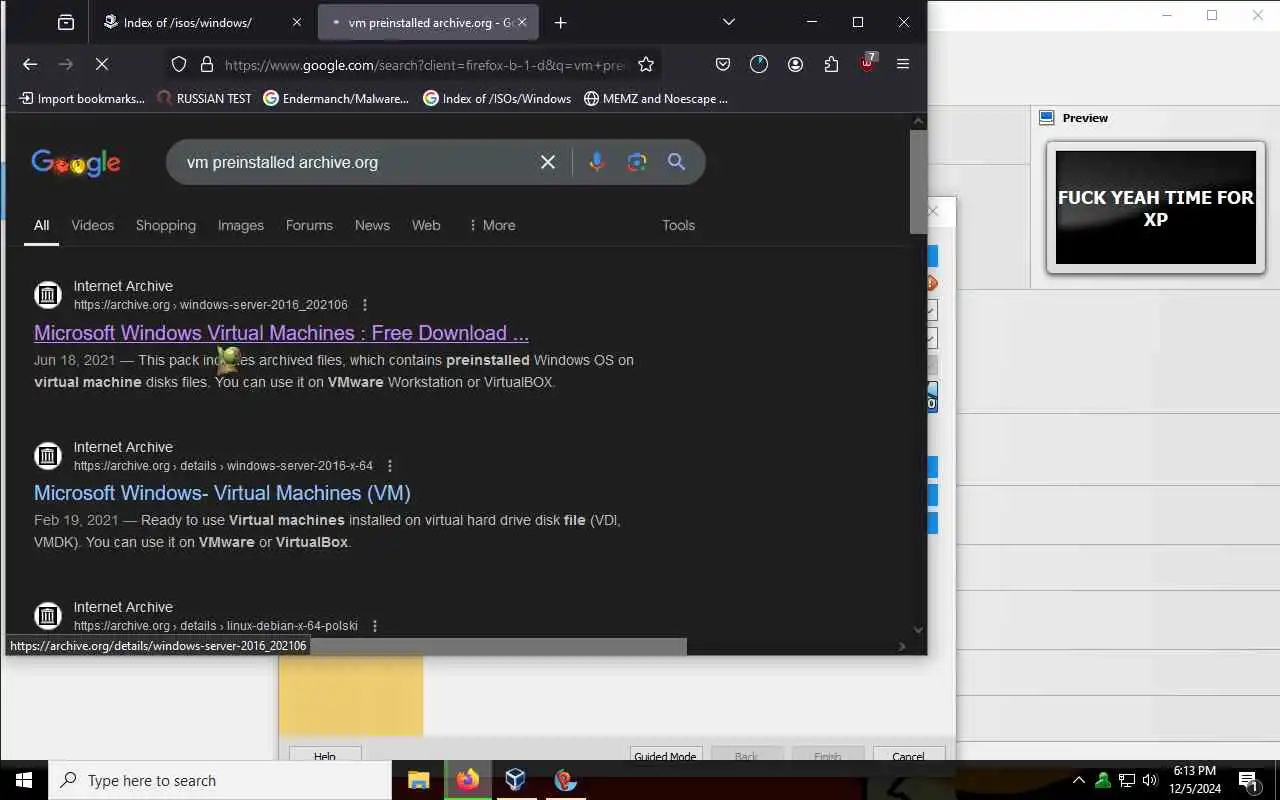Viewport: 1280px width, 800px height.
Task: Open 'Microsoft Windows- Virtual Machines (VM)' result
Action: pos(222,493)
